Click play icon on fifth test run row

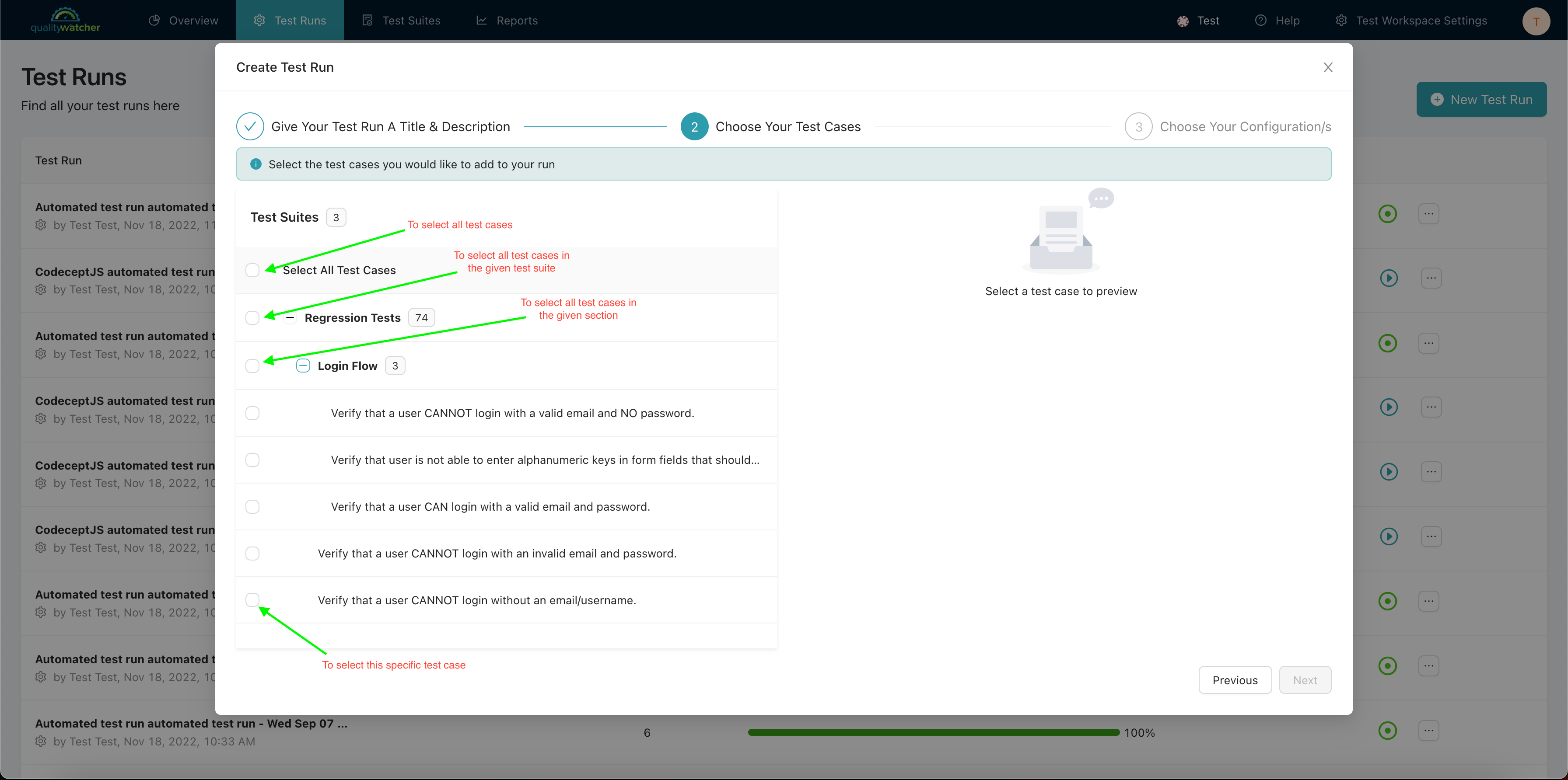click(x=1389, y=471)
